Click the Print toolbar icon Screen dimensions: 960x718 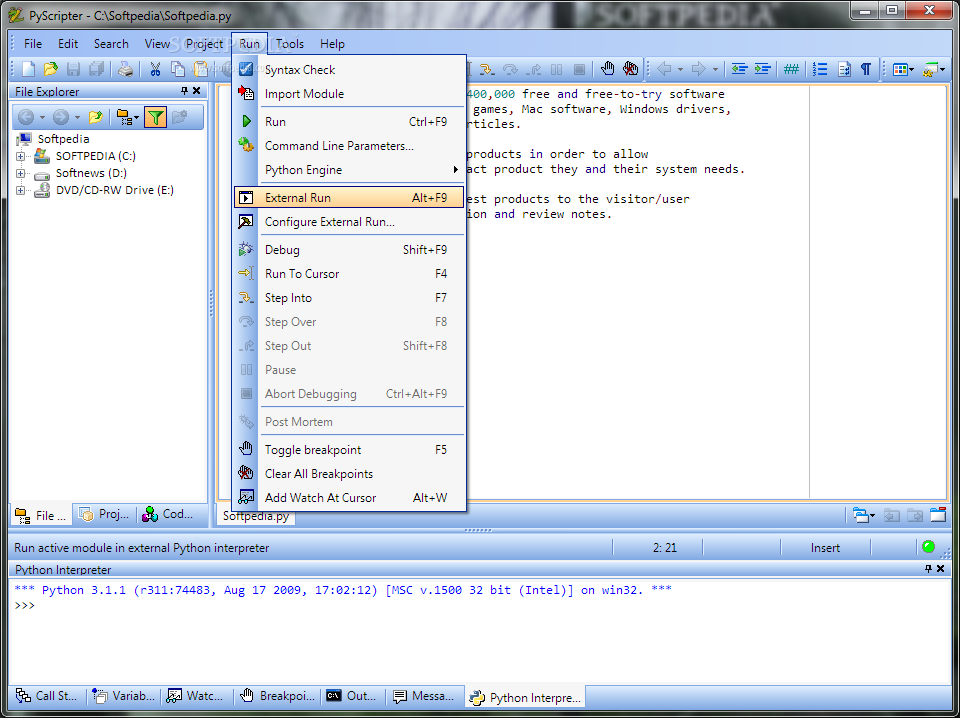tap(126, 69)
